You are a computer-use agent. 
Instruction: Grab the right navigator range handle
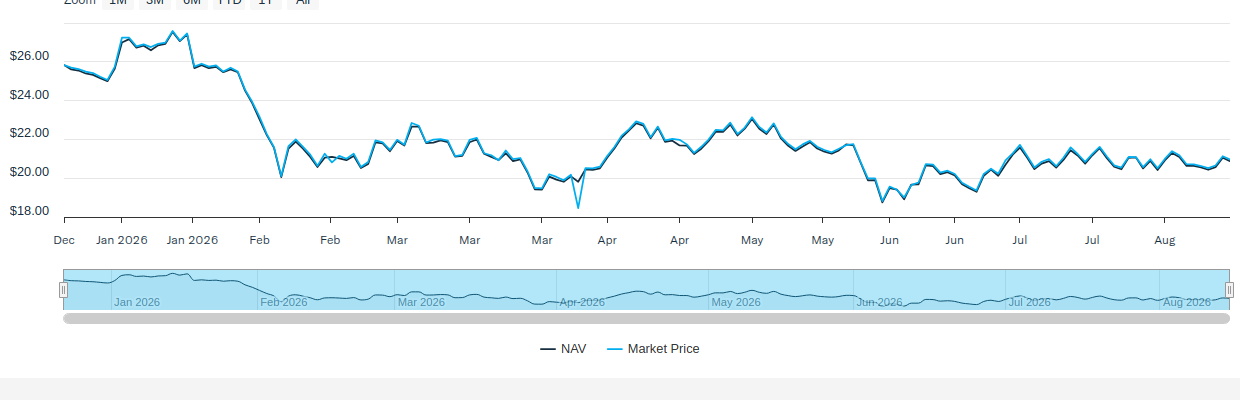[x=1229, y=290]
